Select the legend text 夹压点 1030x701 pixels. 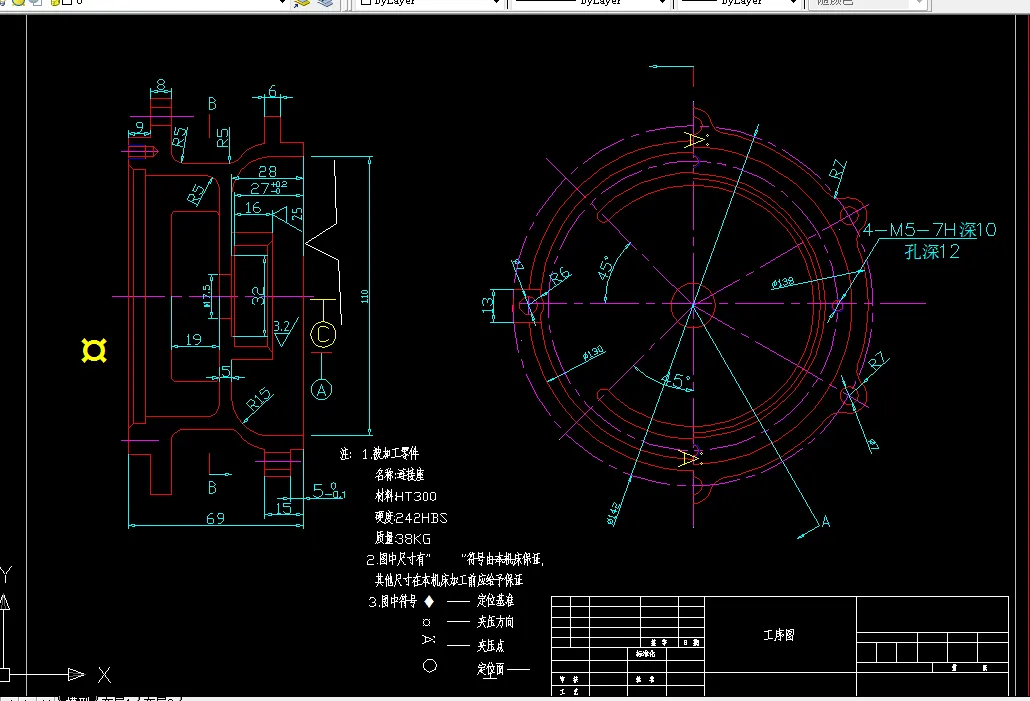491,646
